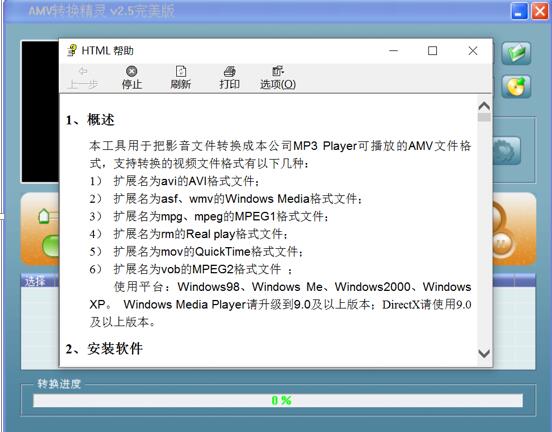Click the 刷新 refresh toolbar button
This screenshot has width=552, height=432.
(181, 77)
